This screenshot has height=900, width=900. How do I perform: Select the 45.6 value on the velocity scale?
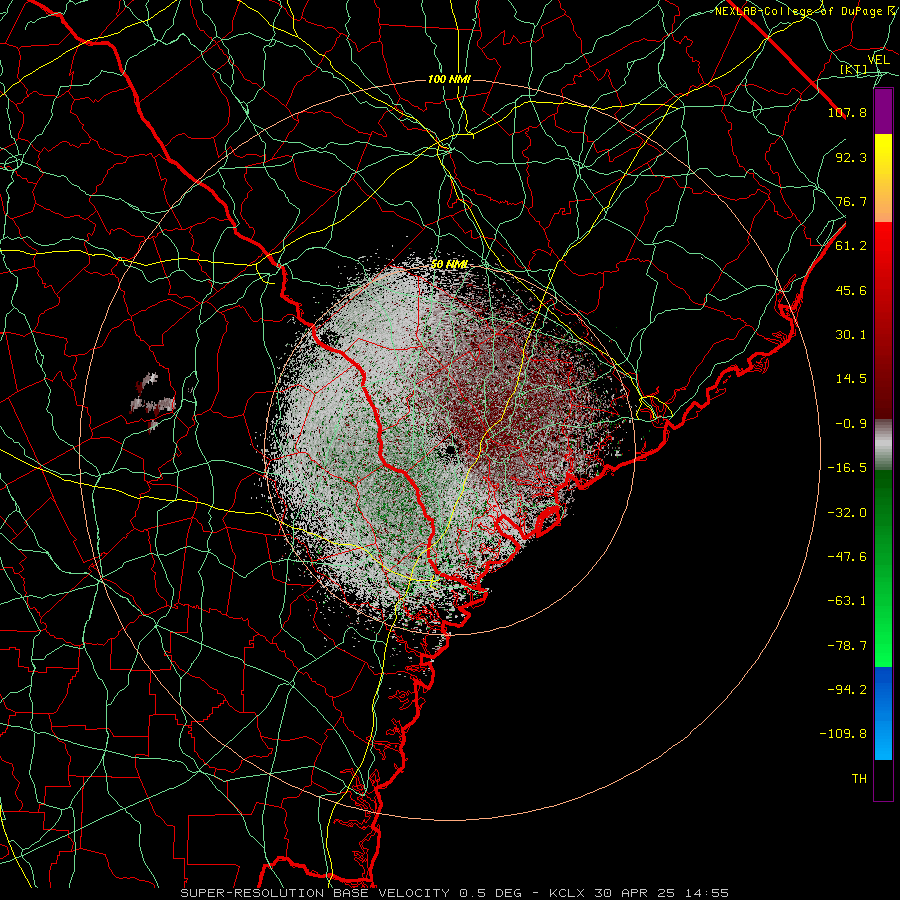click(851, 290)
